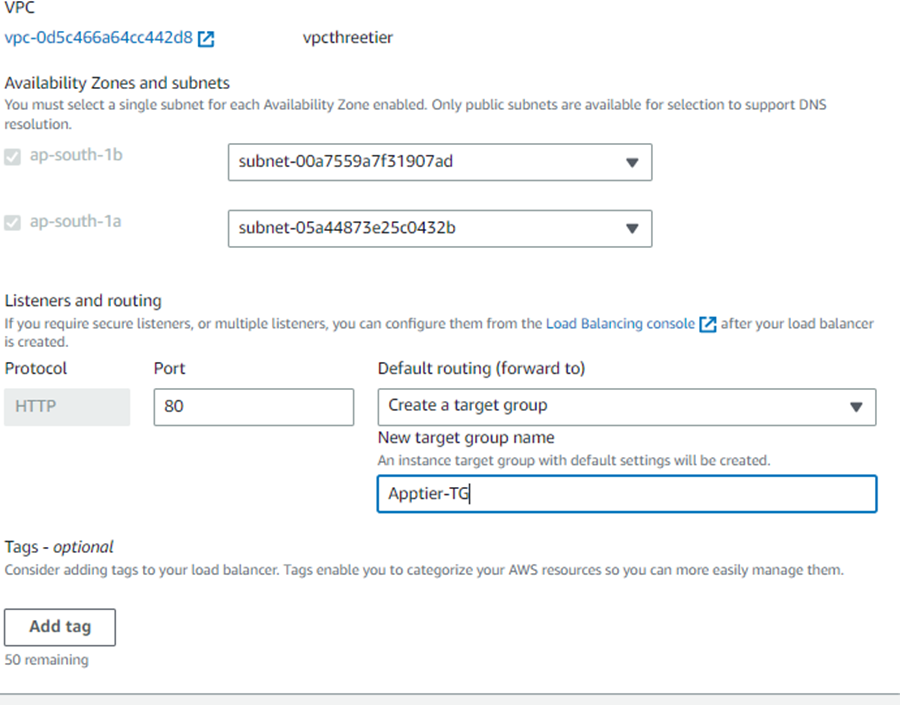Select the Availability Zones and subnets heading
900x705 pixels.
click(x=117, y=83)
